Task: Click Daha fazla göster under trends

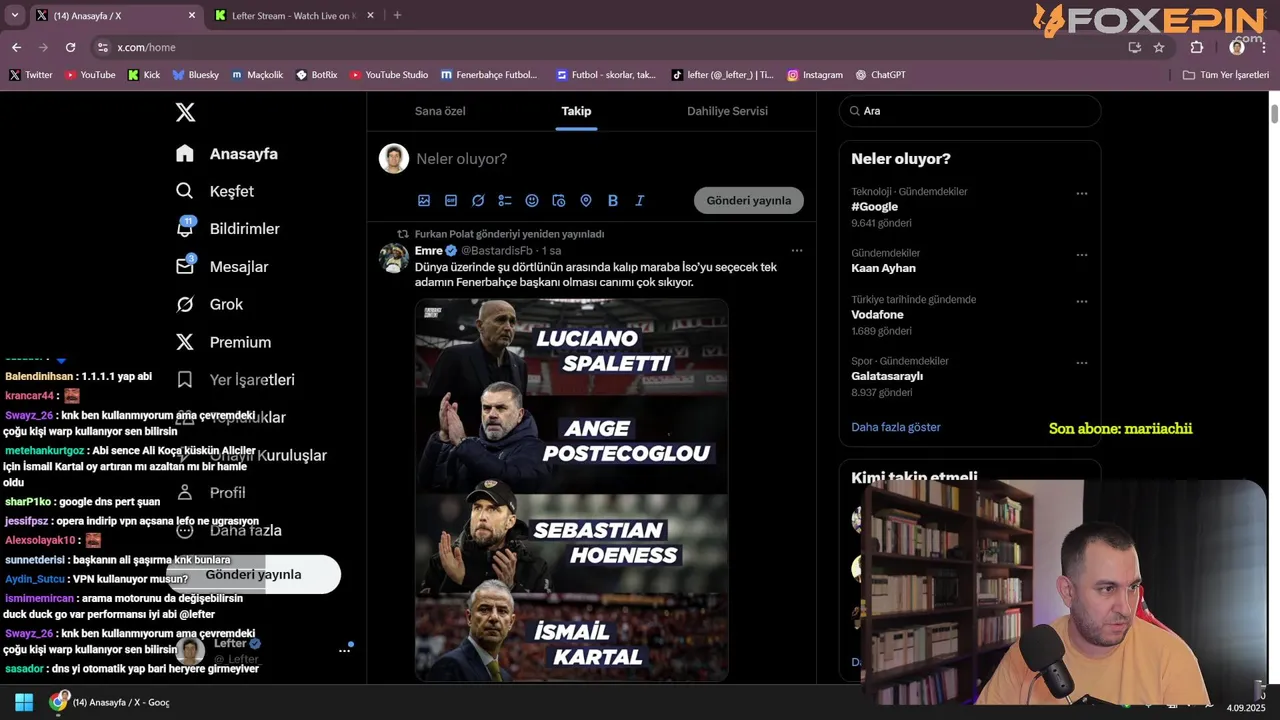Action: pyautogui.click(x=896, y=427)
